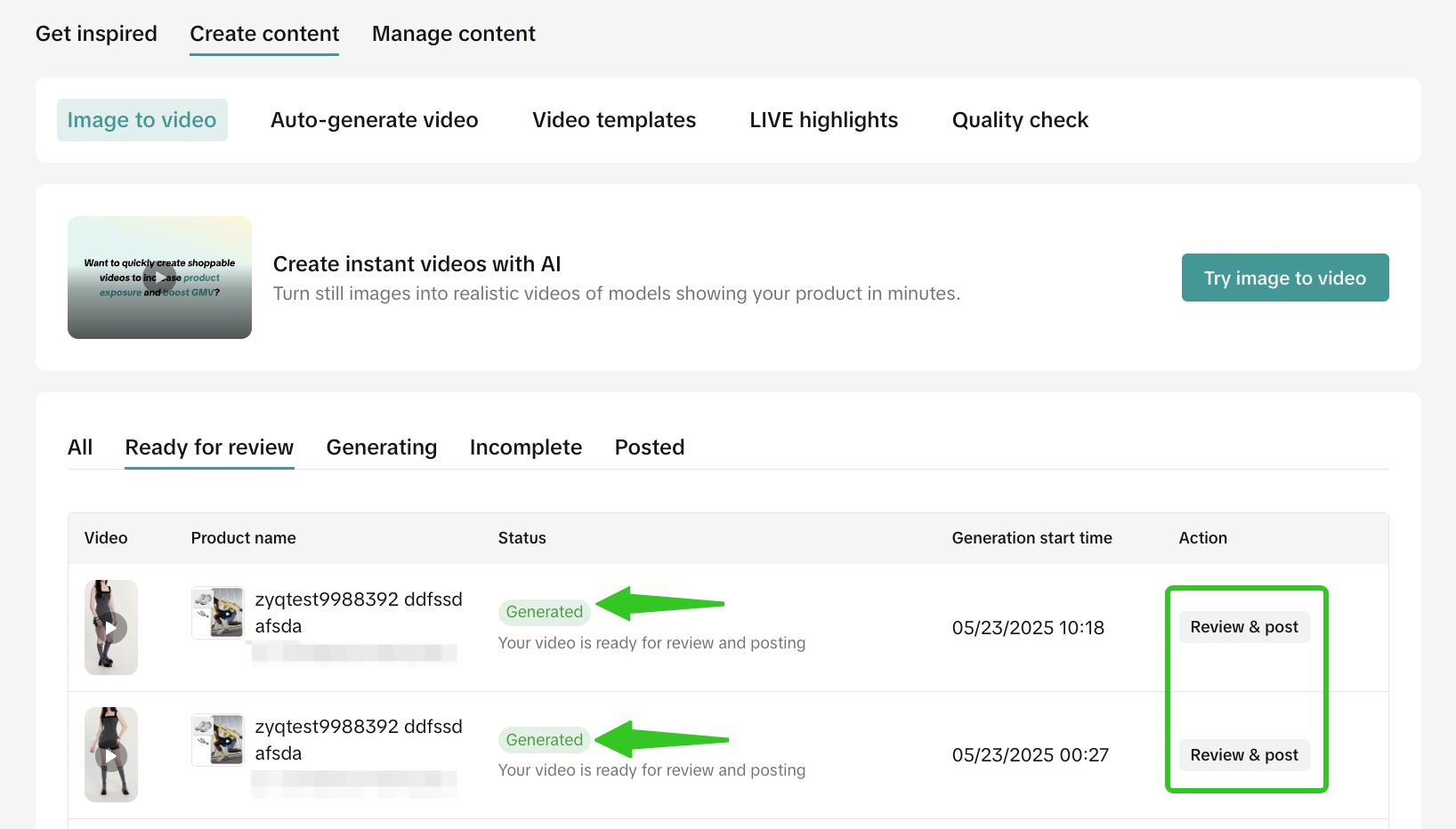Show All videos filter
This screenshot has height=829, width=1456.
click(80, 447)
